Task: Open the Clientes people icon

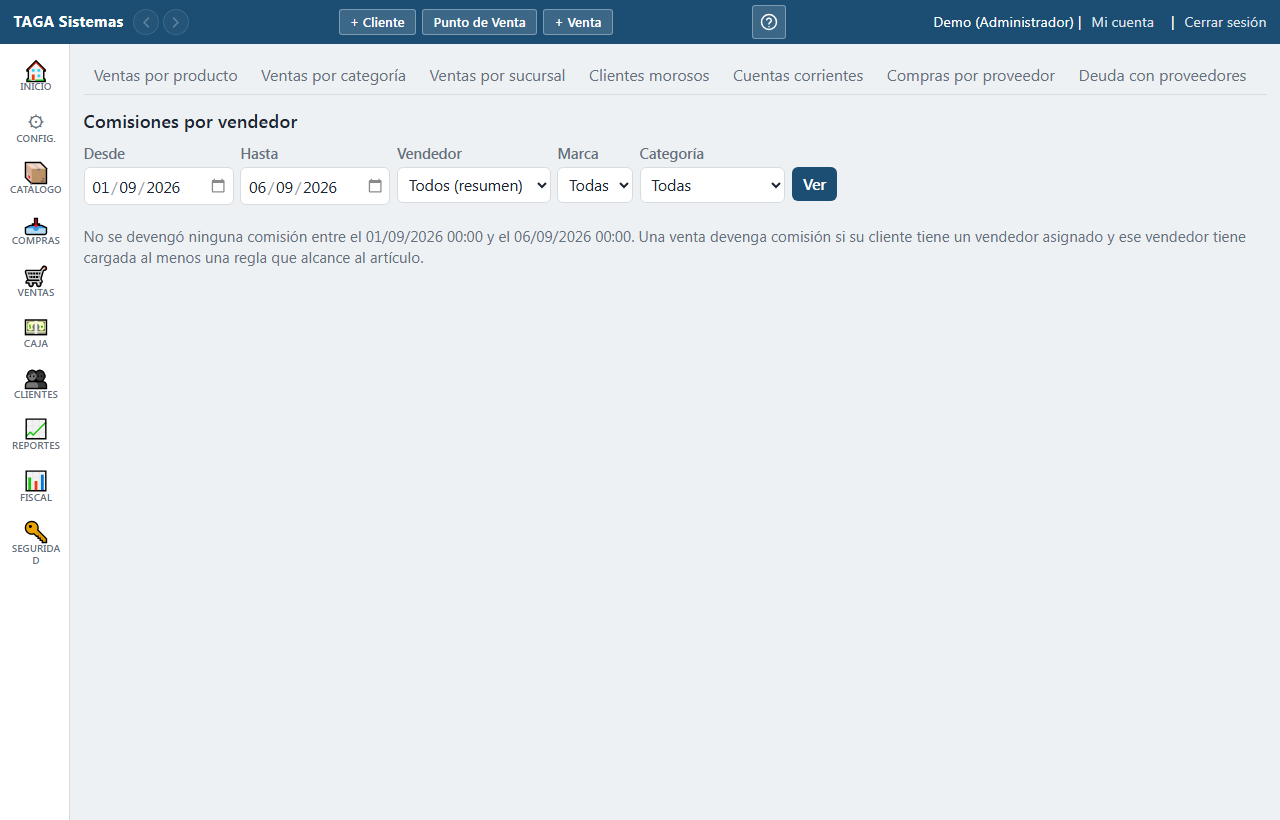Action: tap(36, 378)
